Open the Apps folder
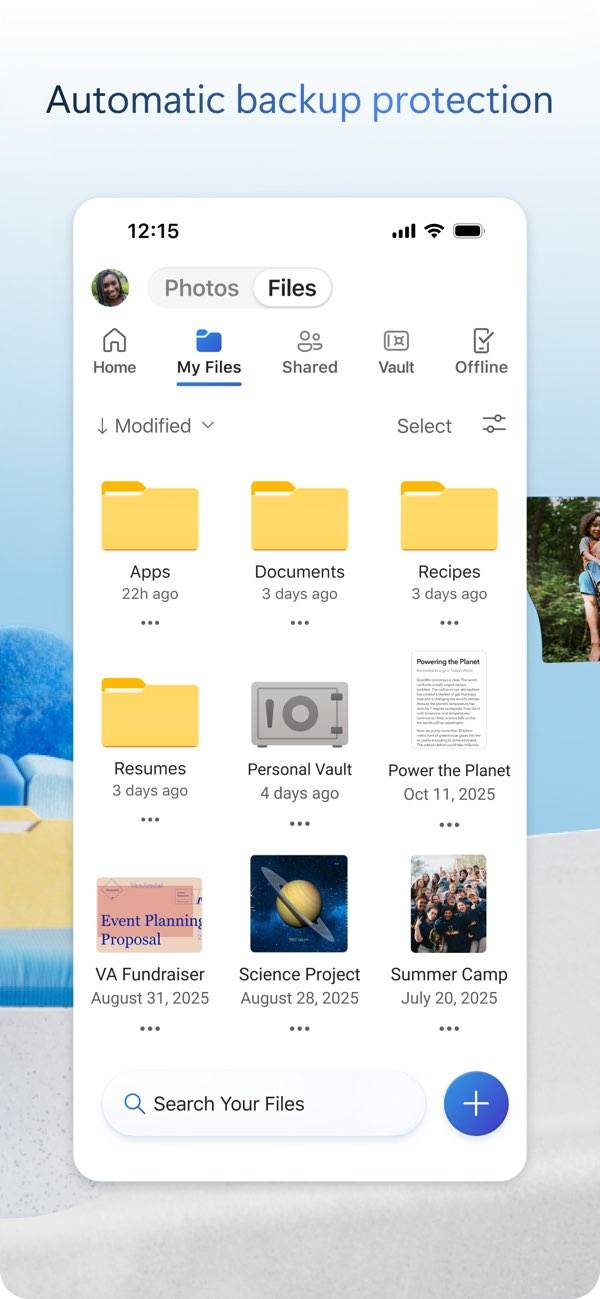The image size is (600, 1299). (x=150, y=517)
